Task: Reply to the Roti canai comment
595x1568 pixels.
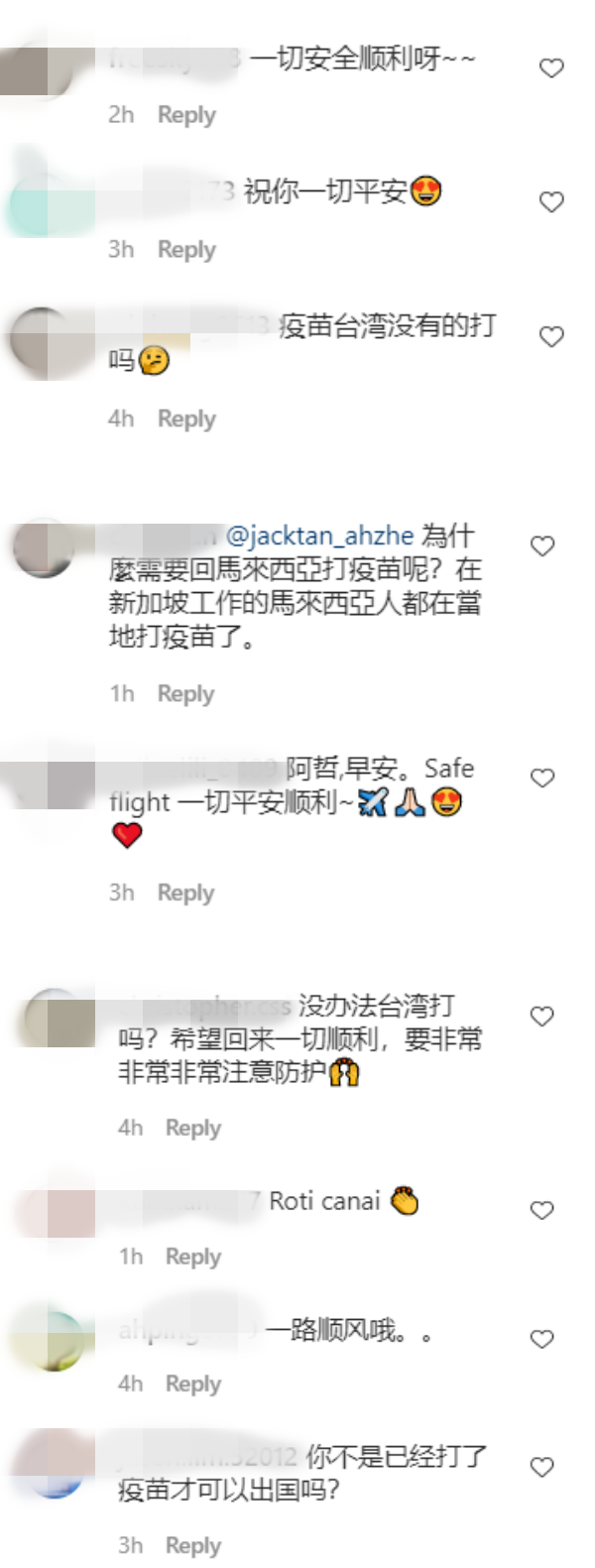Action: click(x=192, y=1257)
